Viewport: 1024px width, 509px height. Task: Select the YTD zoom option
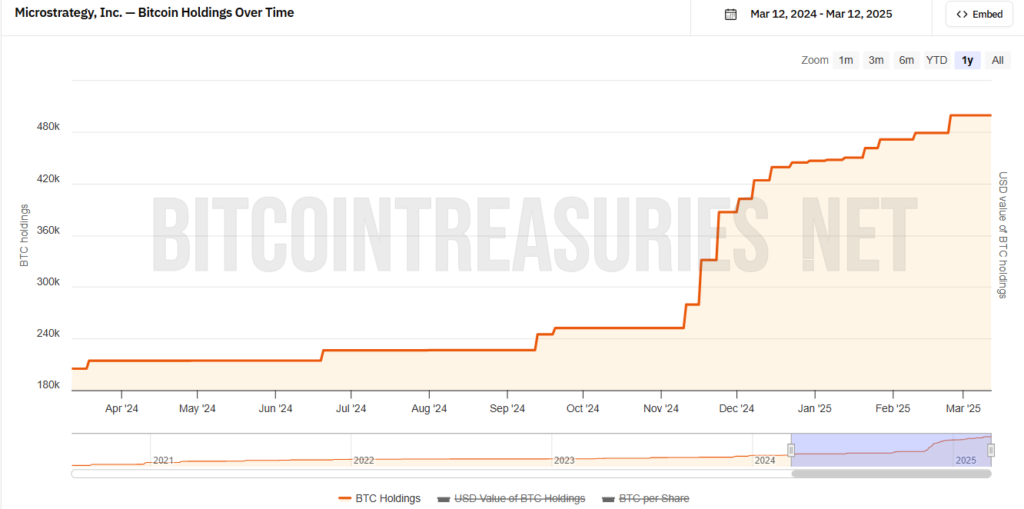pyautogui.click(x=937, y=60)
